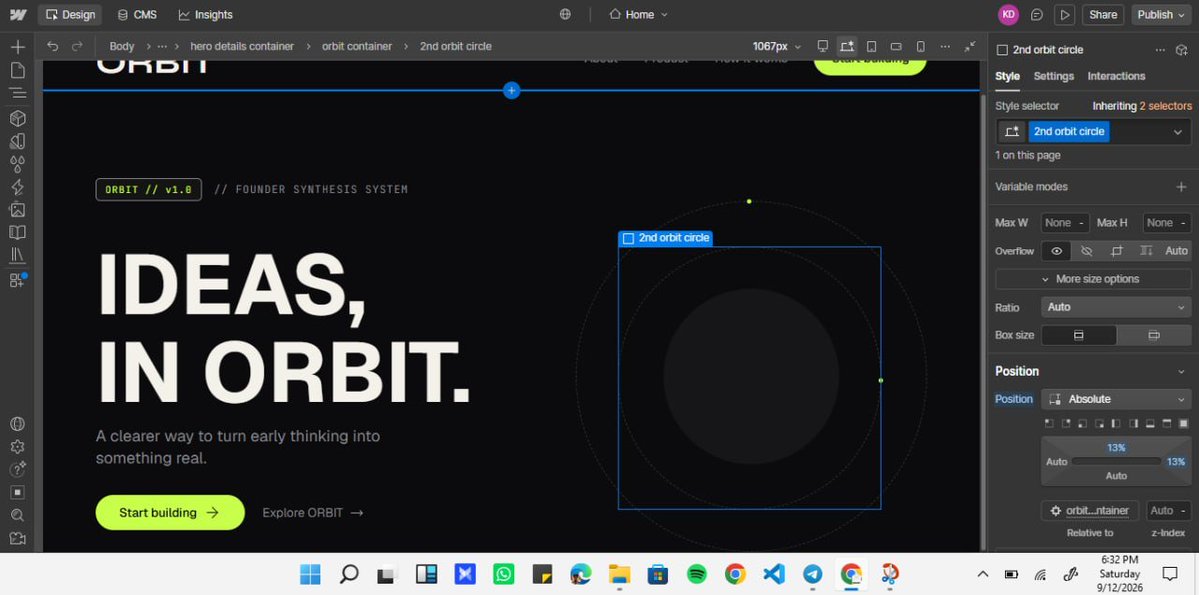
Task: Click Start building button on canvas
Action: (170, 512)
